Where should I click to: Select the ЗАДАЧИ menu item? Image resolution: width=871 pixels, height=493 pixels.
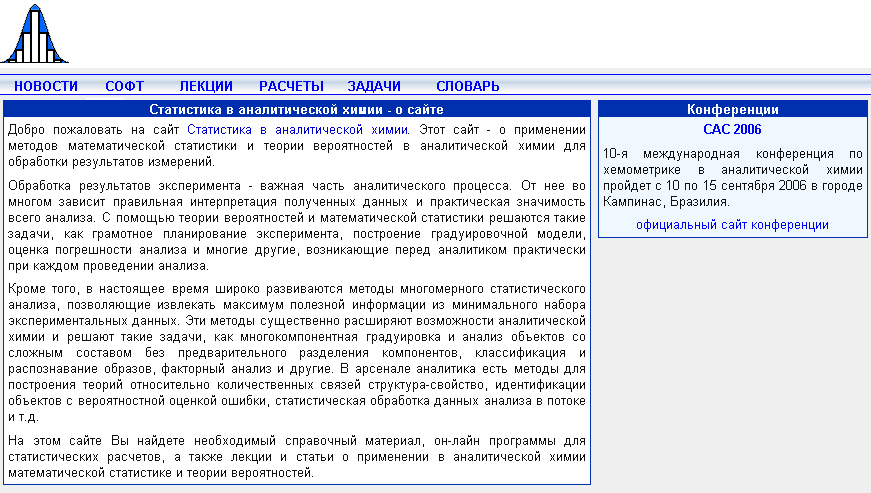tap(374, 87)
